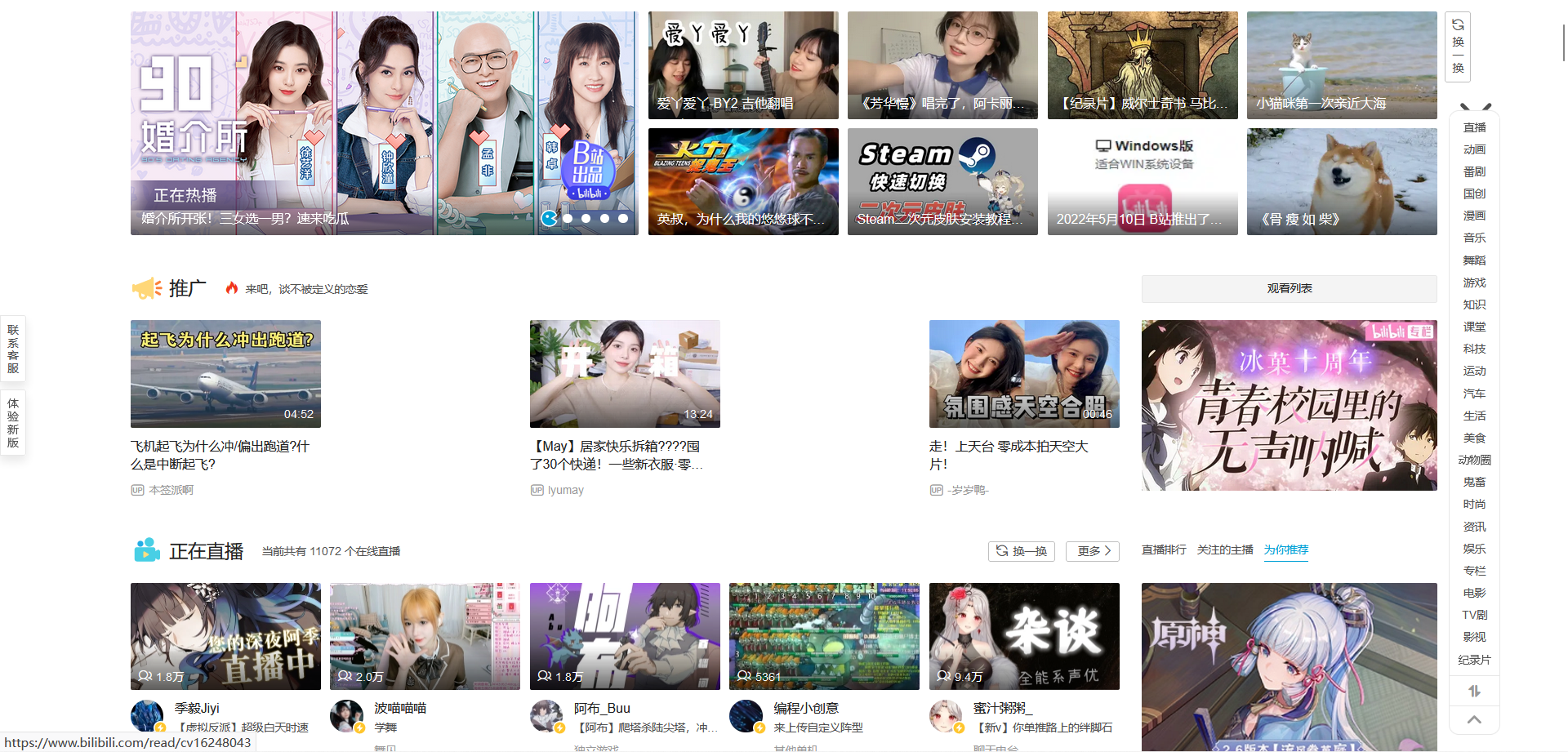Expand 更多 in the live section
This screenshot has width=1568, height=752.
tap(1093, 551)
